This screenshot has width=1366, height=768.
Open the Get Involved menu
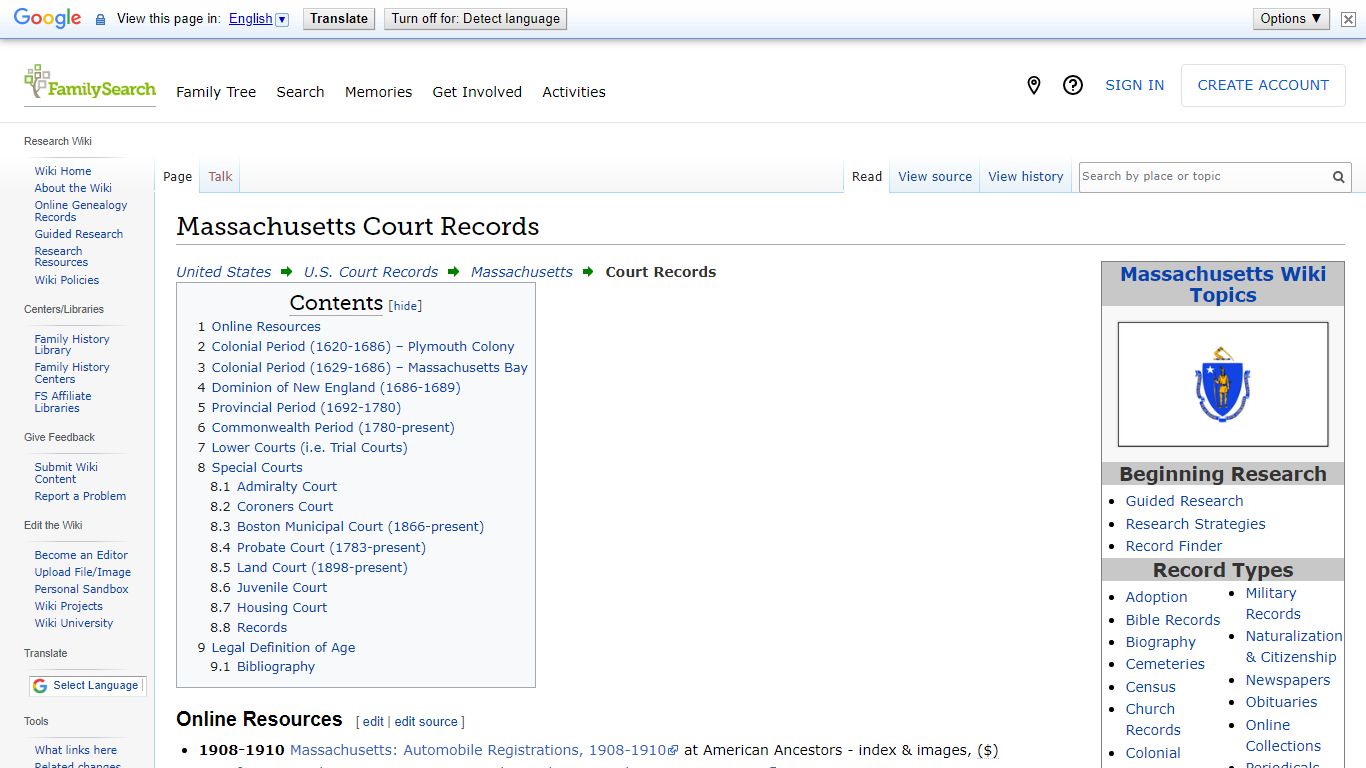477,92
